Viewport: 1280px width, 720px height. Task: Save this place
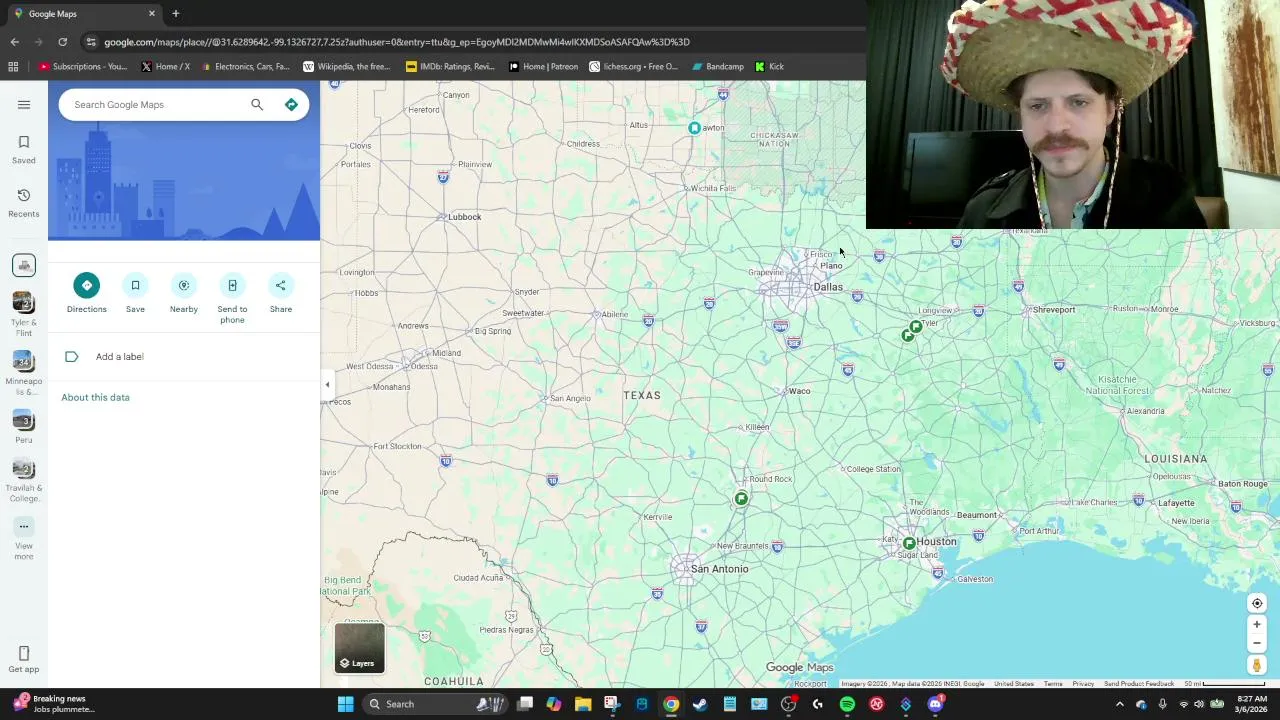point(135,294)
